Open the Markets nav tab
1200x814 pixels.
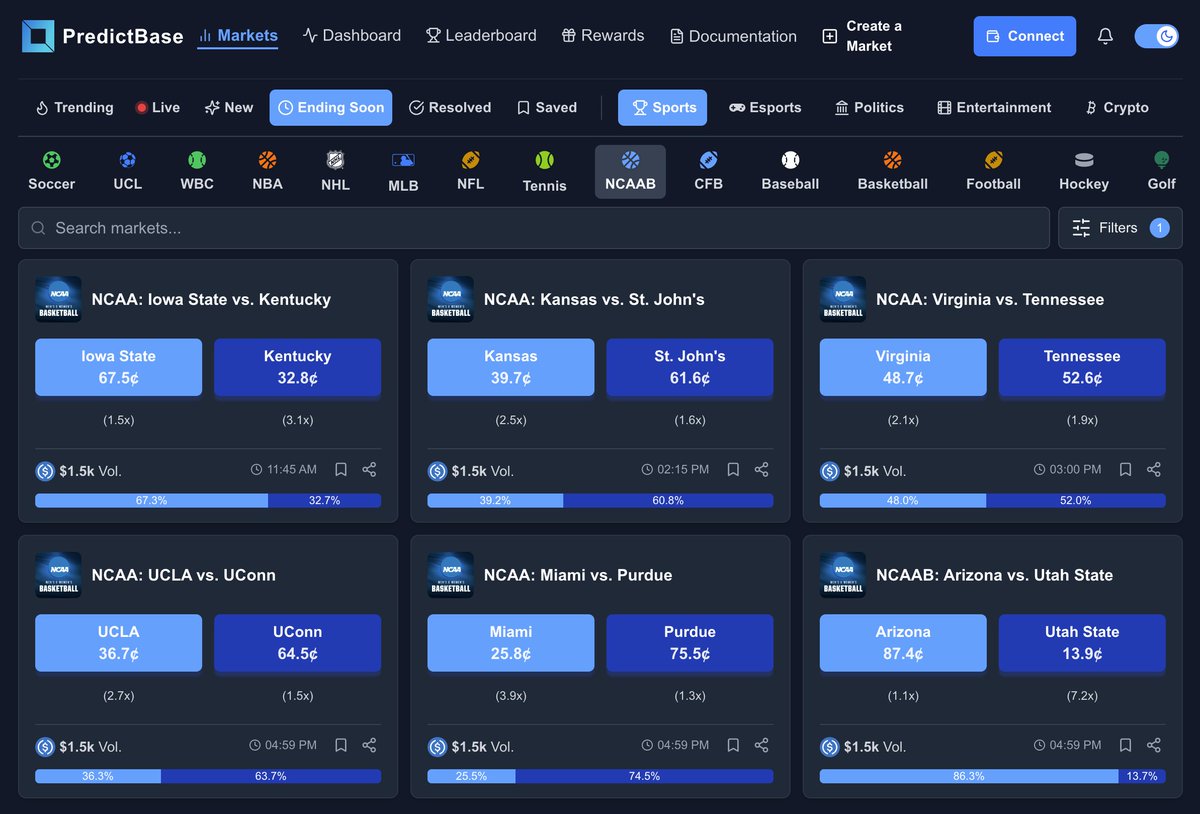(238, 36)
